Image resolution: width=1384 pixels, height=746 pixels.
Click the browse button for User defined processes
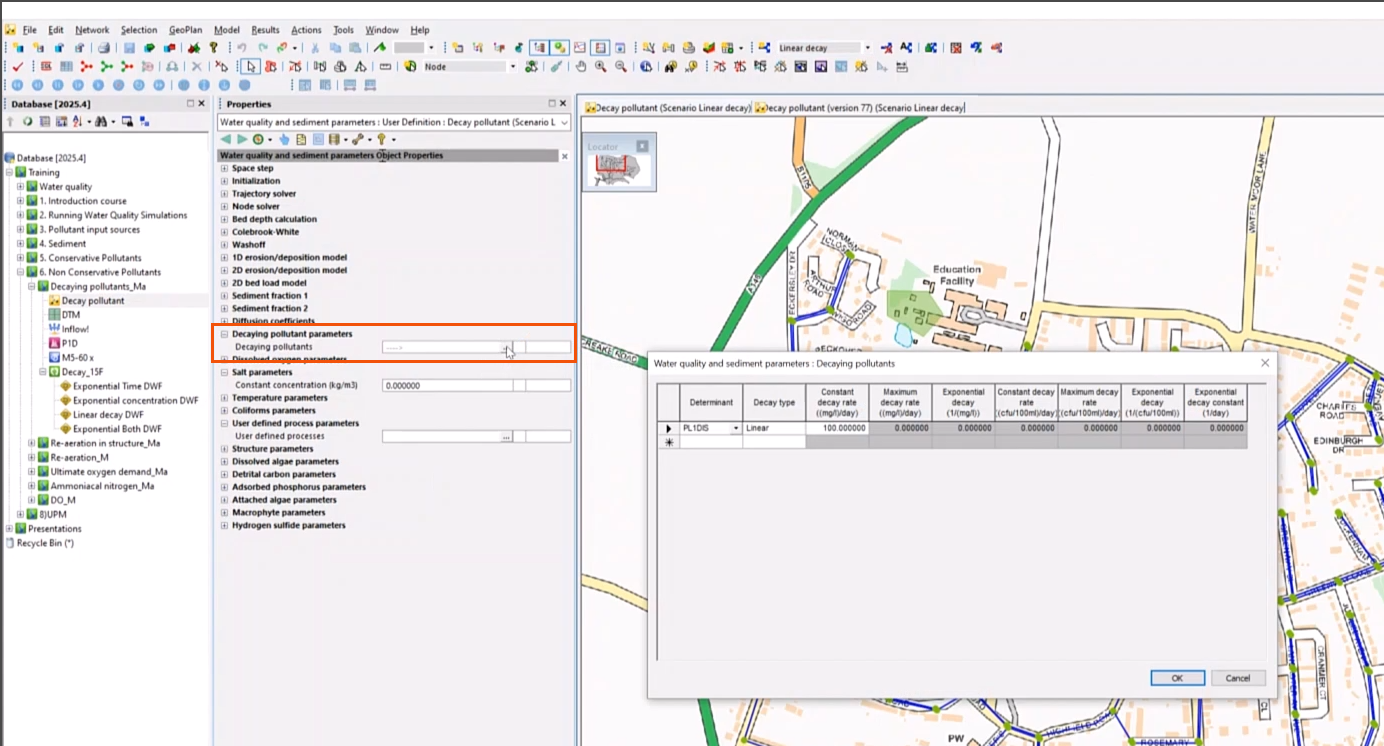click(x=507, y=436)
